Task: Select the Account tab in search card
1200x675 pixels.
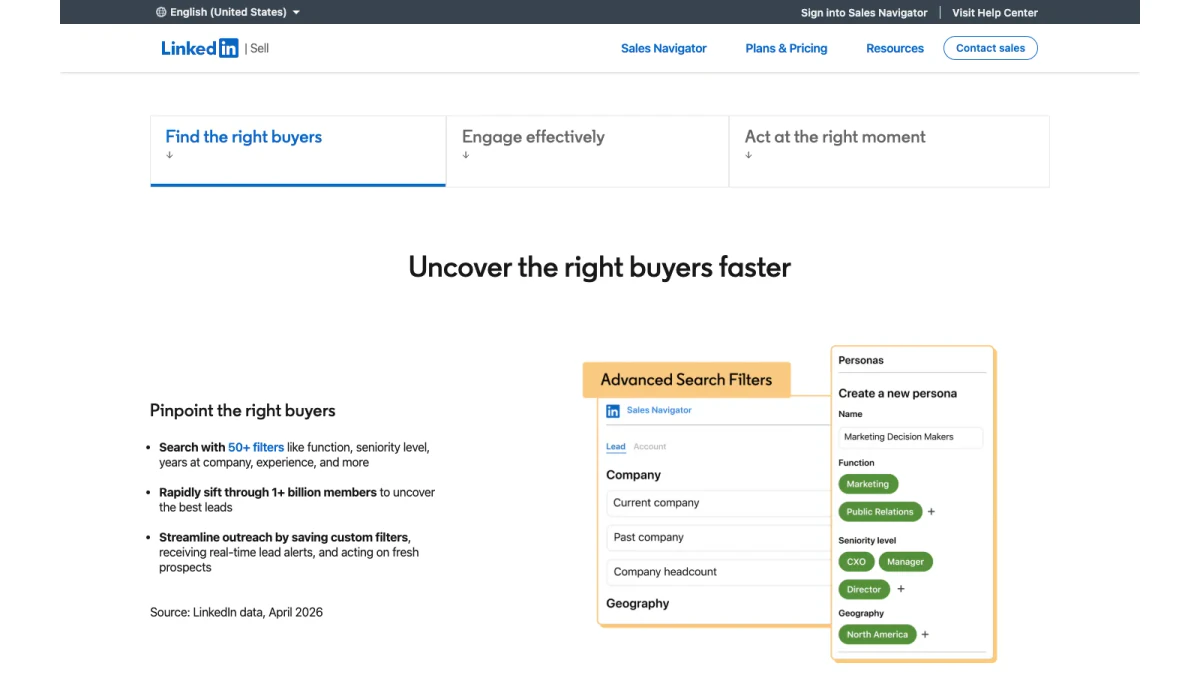Action: click(650, 447)
